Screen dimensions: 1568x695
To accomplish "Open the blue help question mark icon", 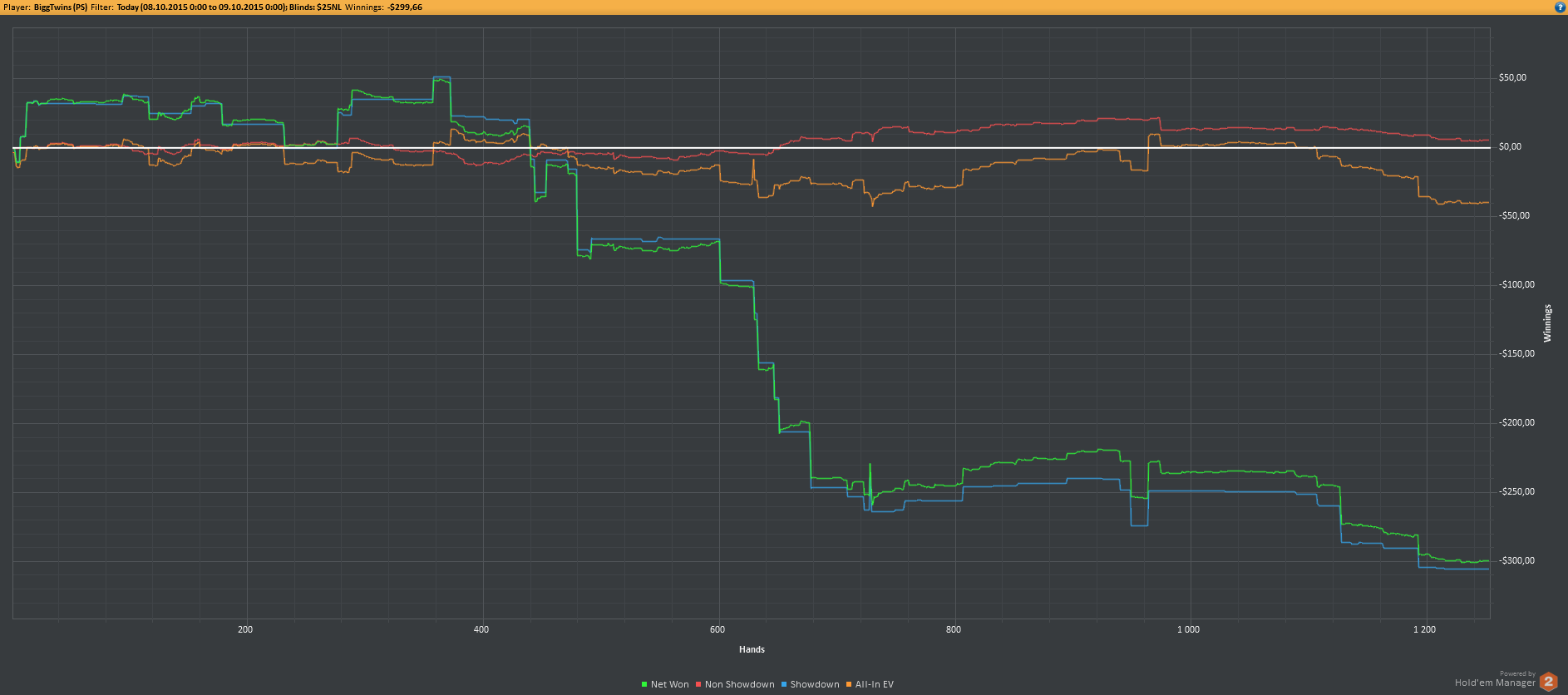I will tap(1560, 7).
